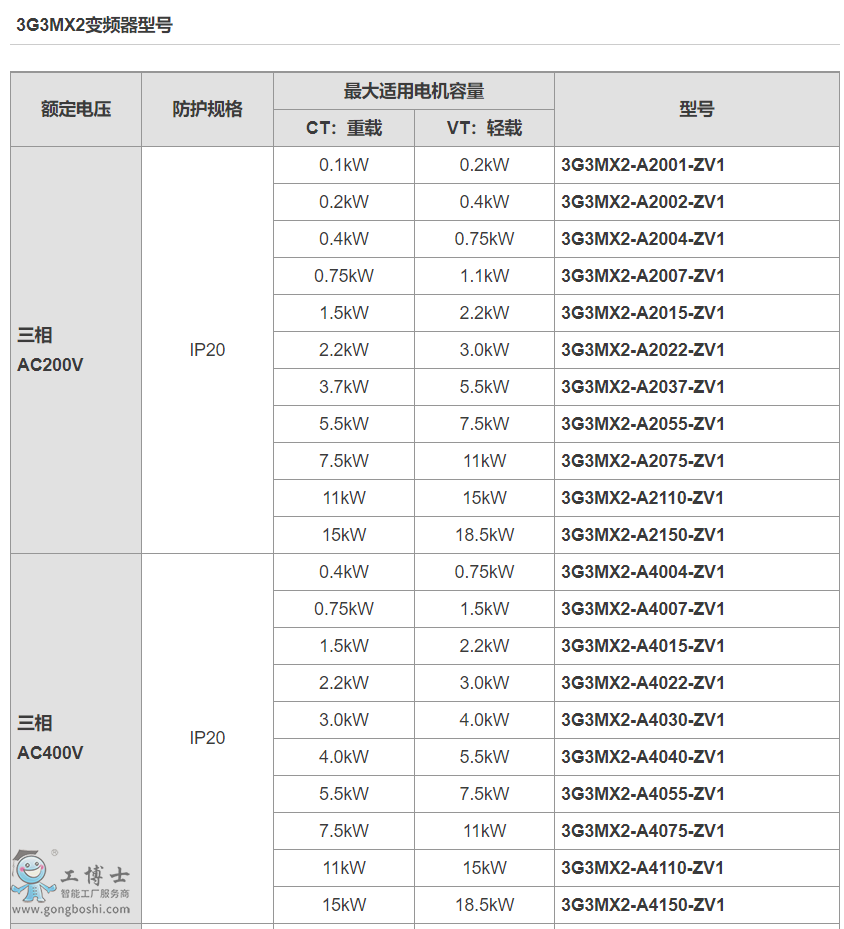Click VT value 7.5kW for A2055
This screenshot has width=844, height=929.
click(x=484, y=424)
